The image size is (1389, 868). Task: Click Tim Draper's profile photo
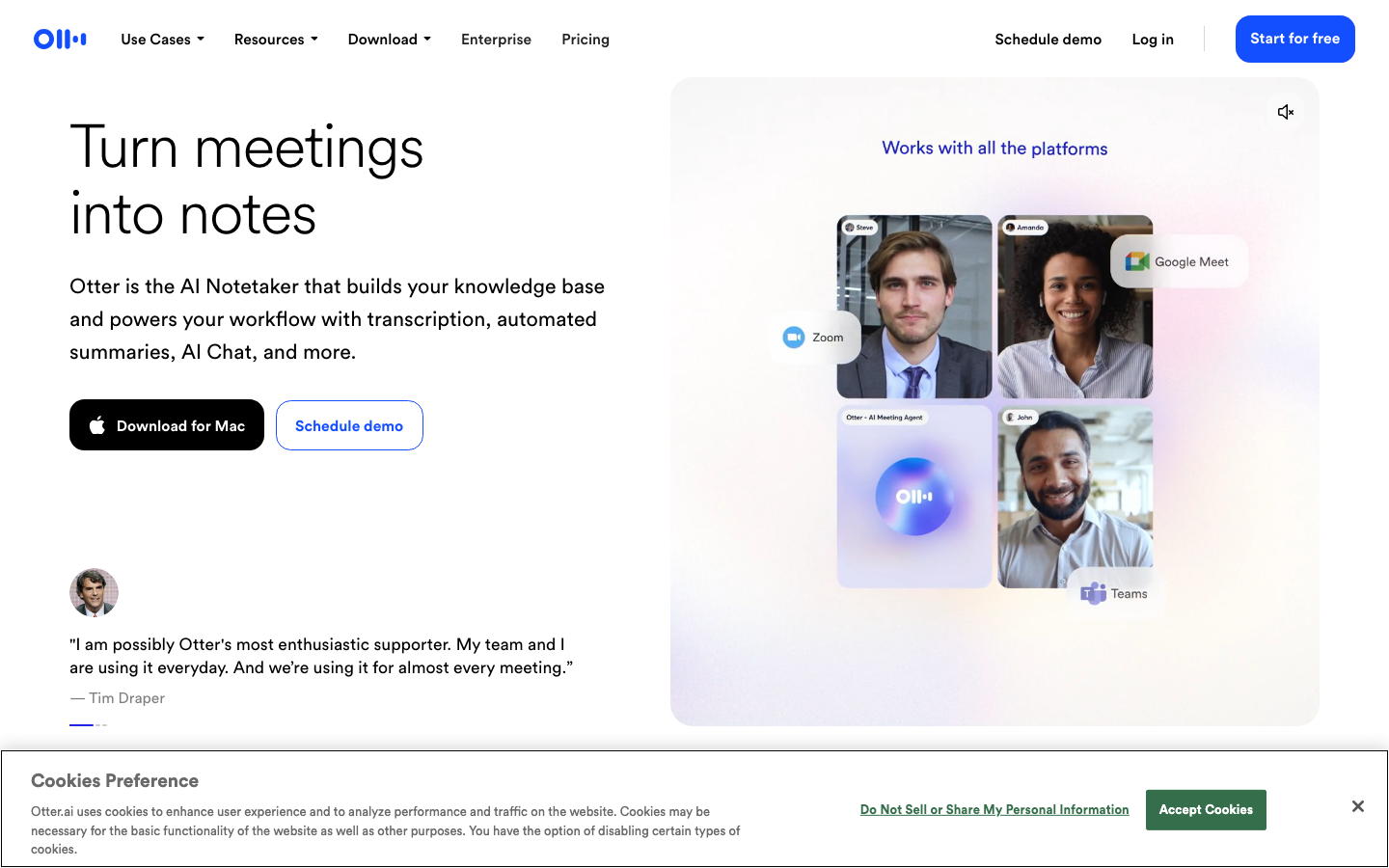point(94,592)
